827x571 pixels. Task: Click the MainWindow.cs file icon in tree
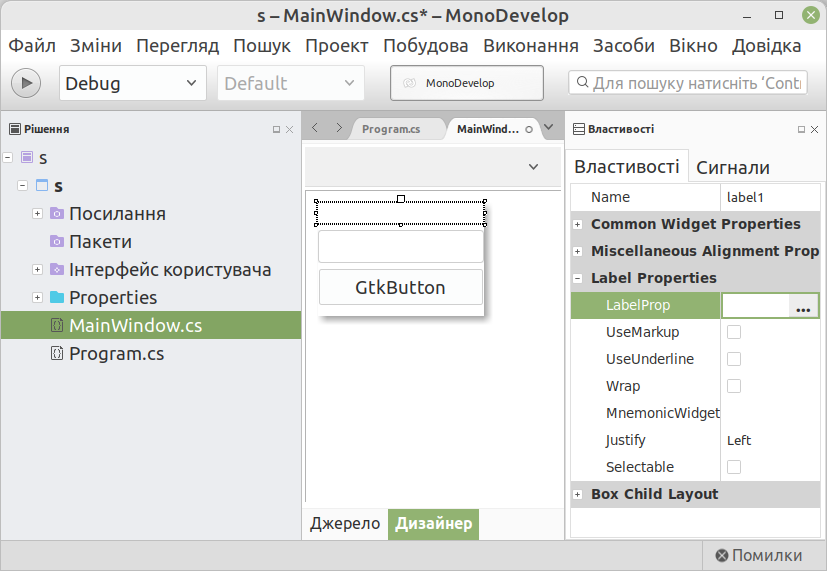56,326
